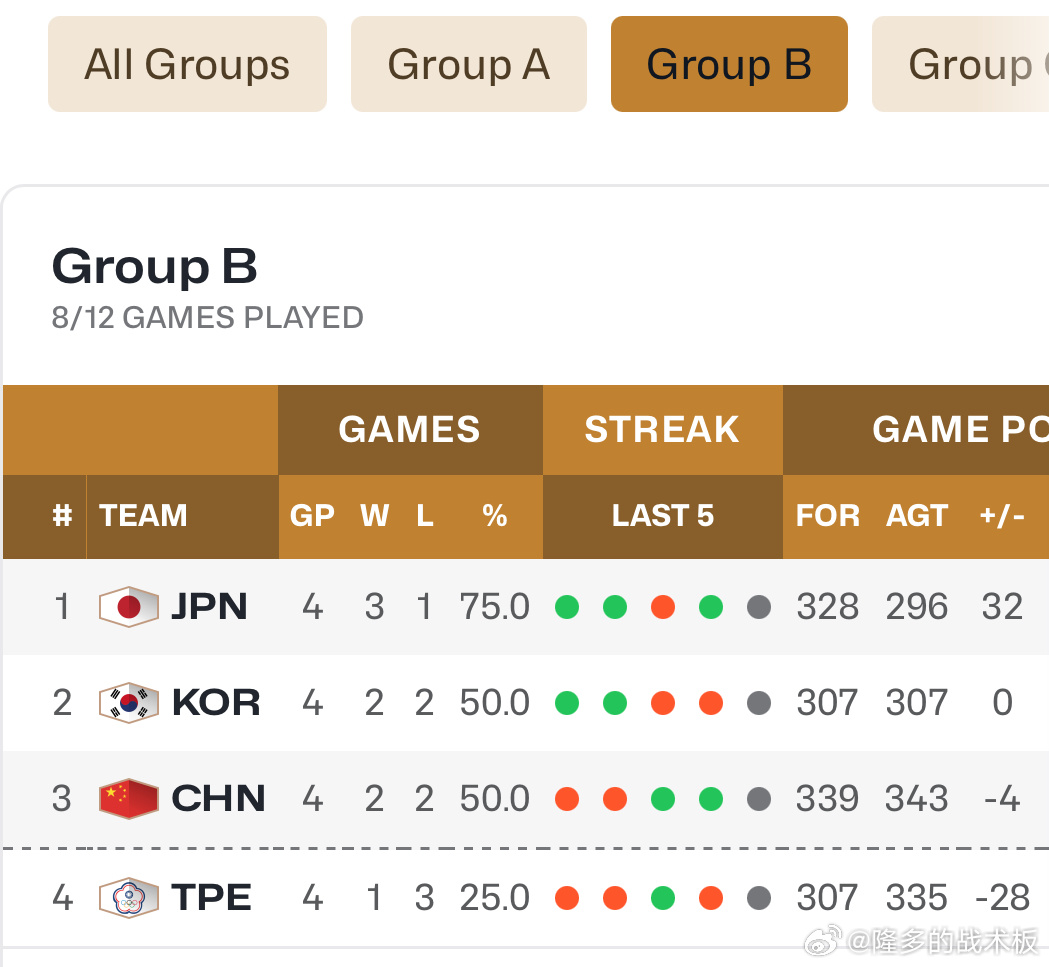The width and height of the screenshot is (1049, 967).
Task: Switch to the All Groups tab
Action: point(187,64)
